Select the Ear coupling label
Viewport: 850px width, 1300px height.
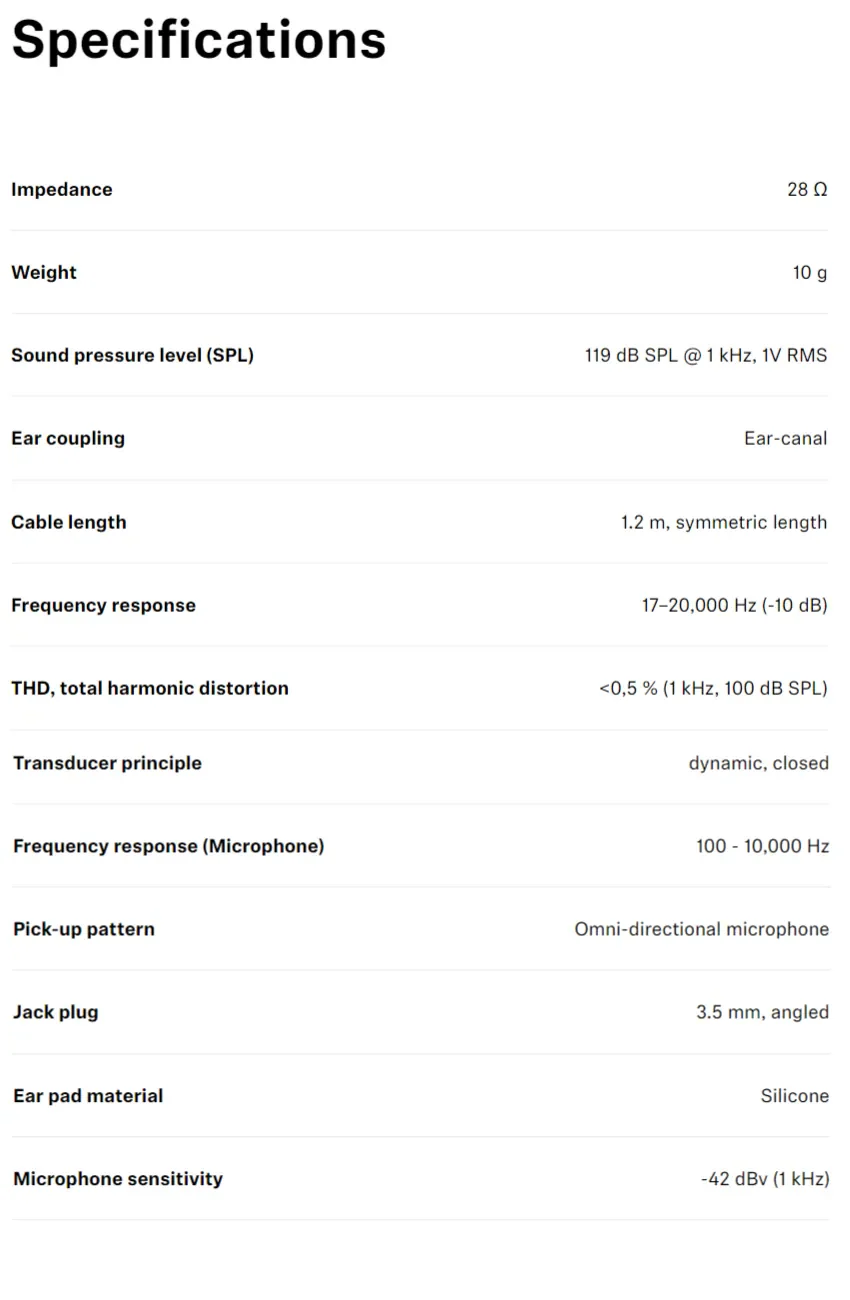[68, 438]
